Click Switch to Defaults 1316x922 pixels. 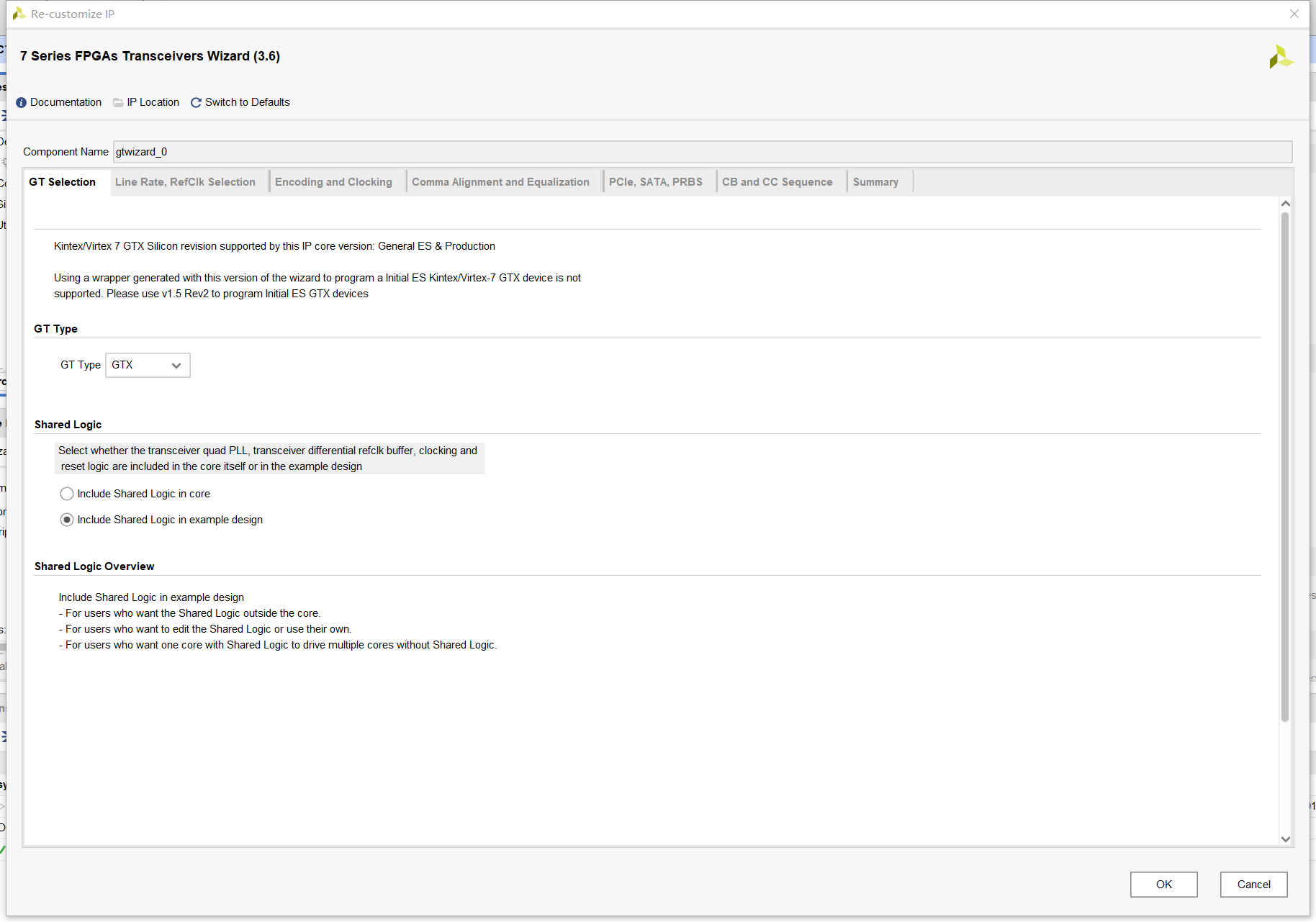pyautogui.click(x=248, y=102)
